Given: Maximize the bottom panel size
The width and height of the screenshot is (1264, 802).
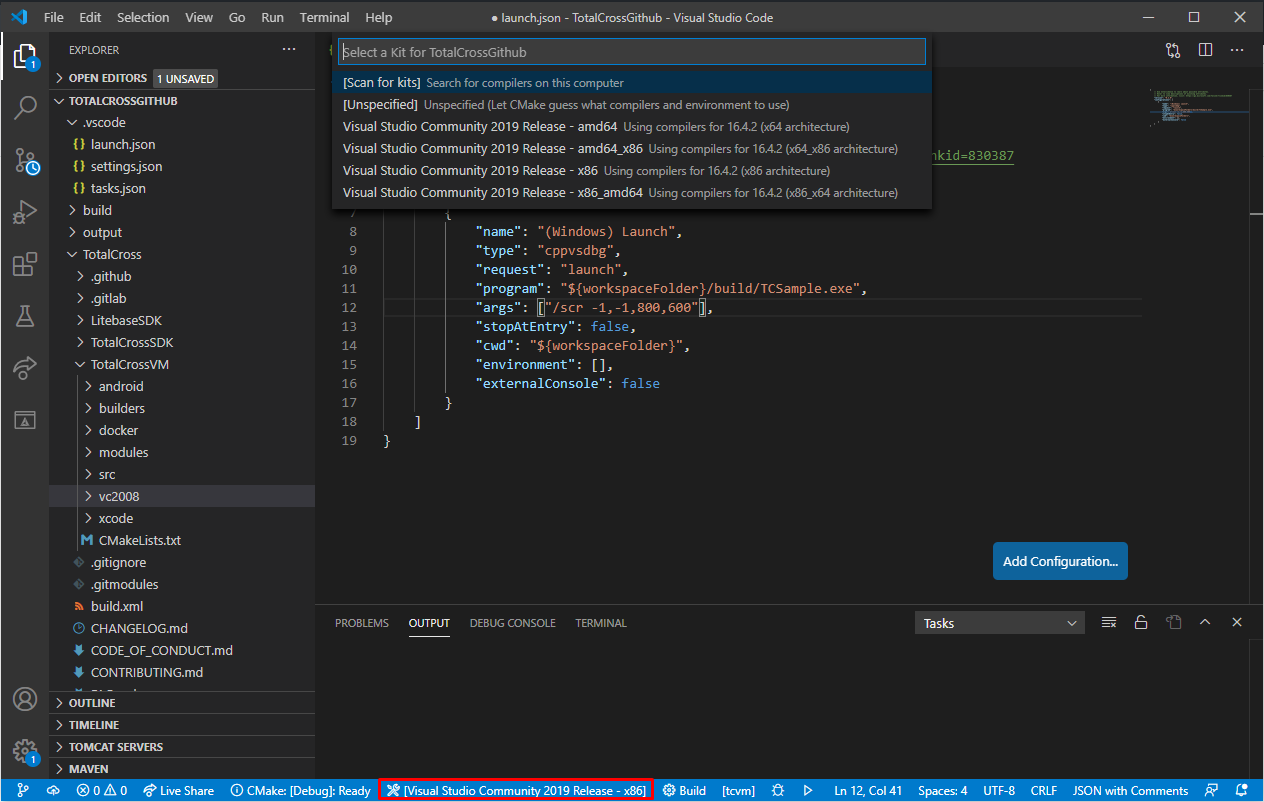Looking at the screenshot, I should [x=1205, y=622].
